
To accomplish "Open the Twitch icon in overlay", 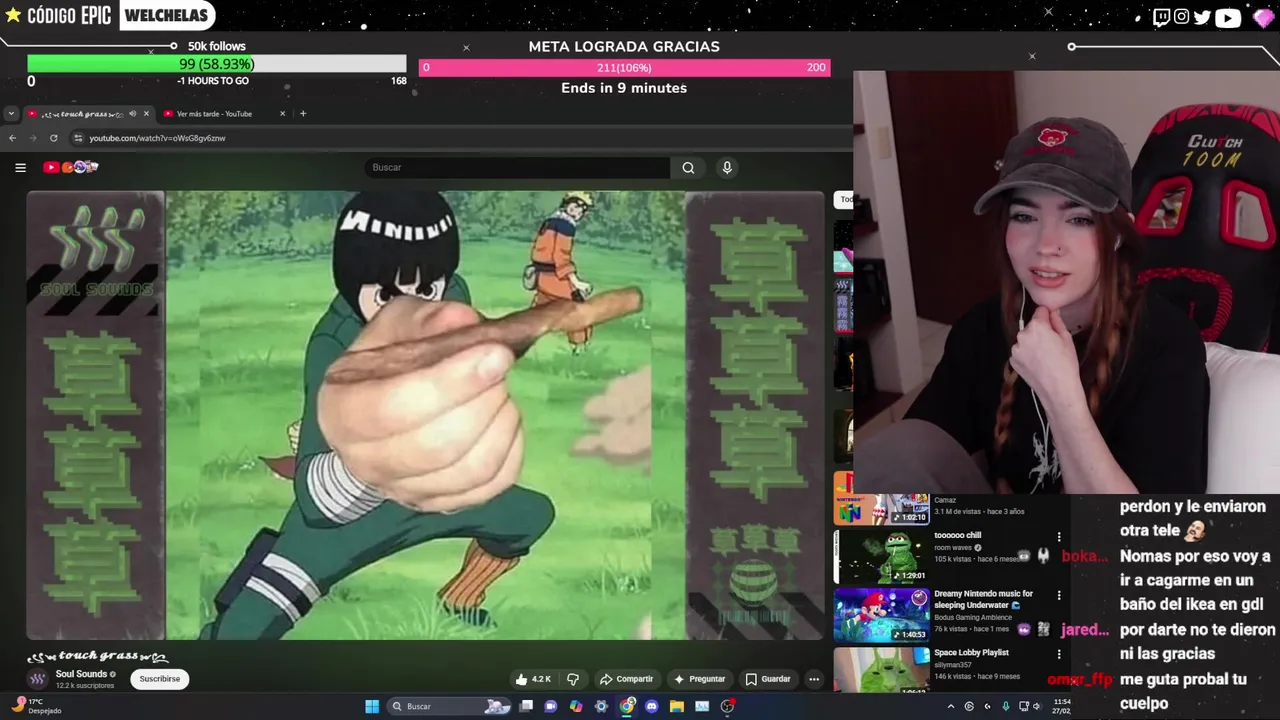I will coord(1161,17).
